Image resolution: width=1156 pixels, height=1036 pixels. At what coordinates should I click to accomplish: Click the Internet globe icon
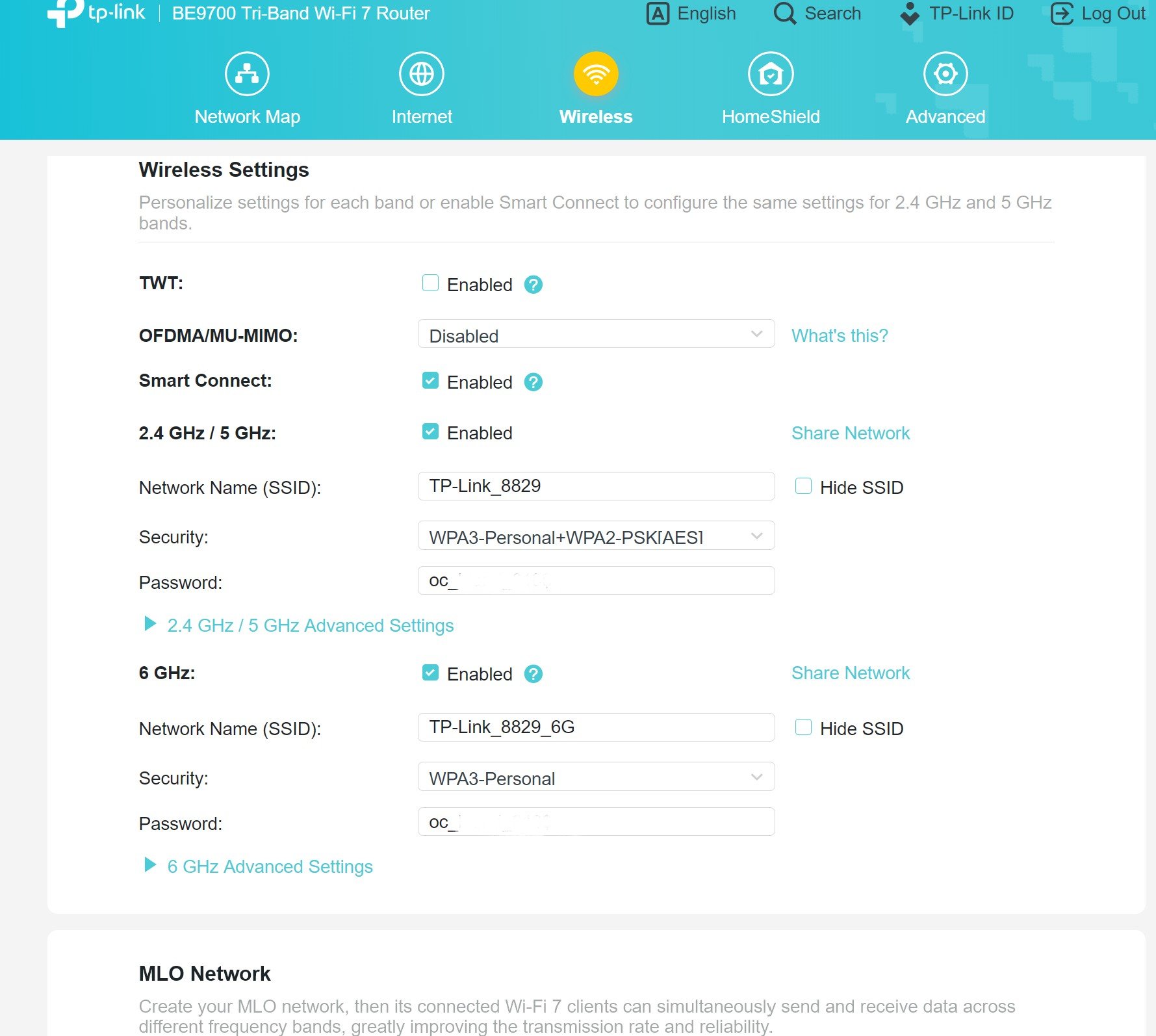(421, 74)
